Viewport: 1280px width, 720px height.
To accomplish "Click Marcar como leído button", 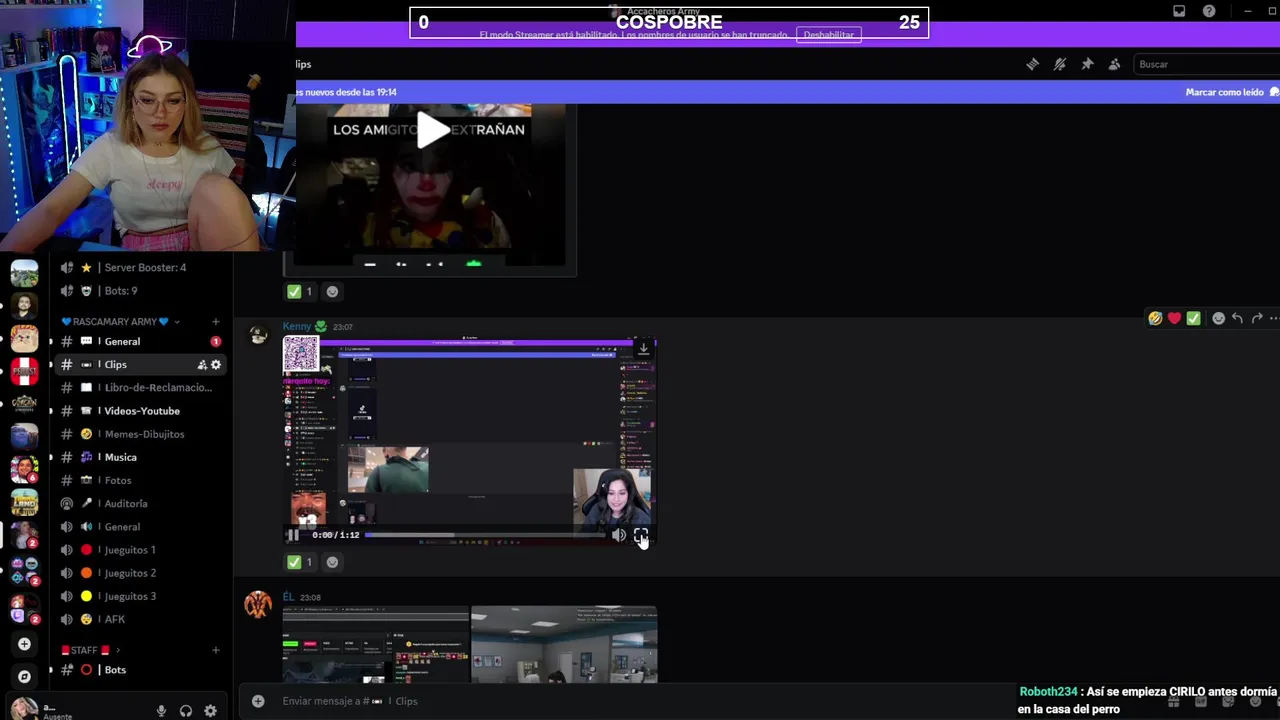I will (x=1225, y=92).
